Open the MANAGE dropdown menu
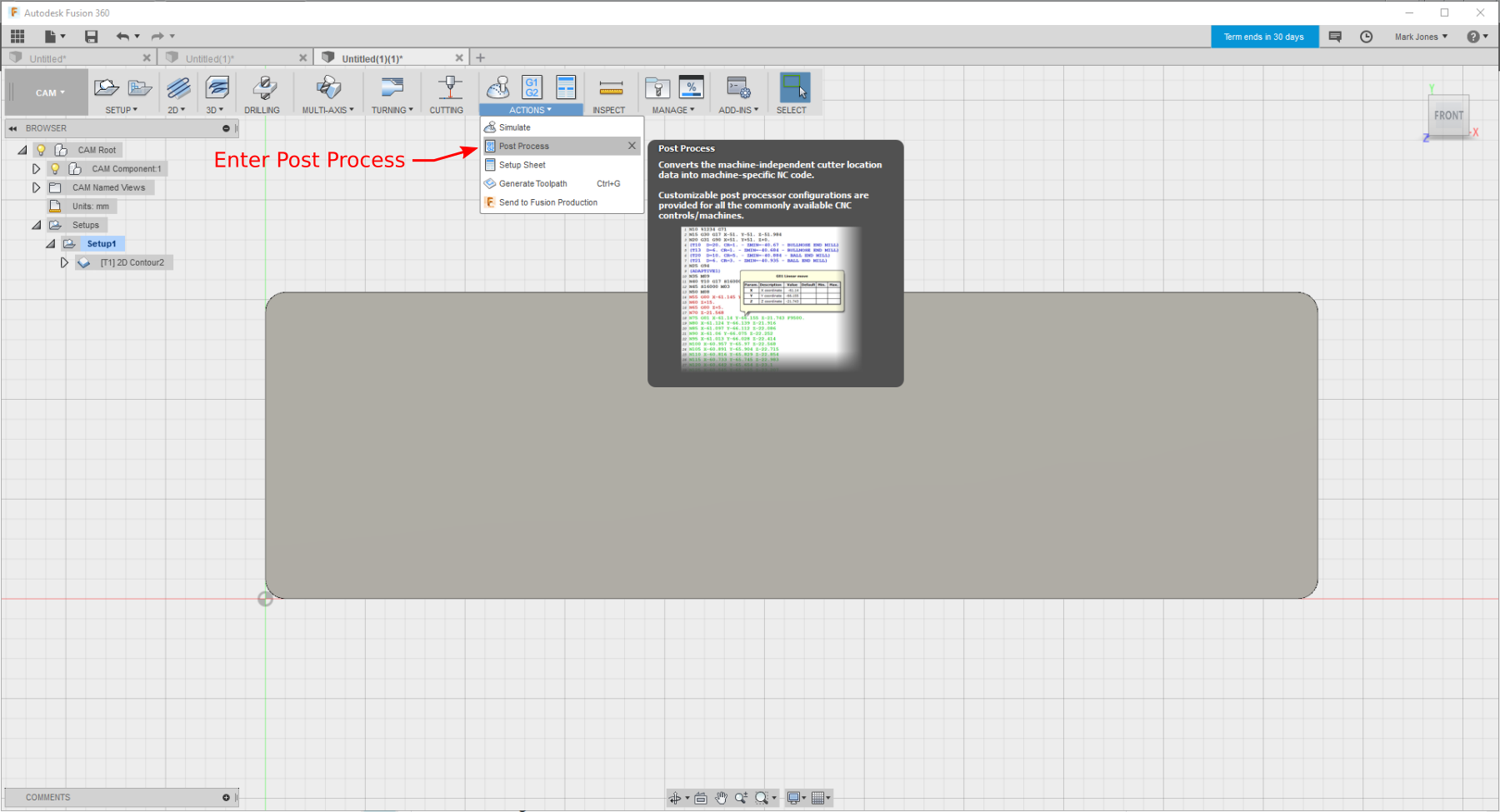 (673, 110)
